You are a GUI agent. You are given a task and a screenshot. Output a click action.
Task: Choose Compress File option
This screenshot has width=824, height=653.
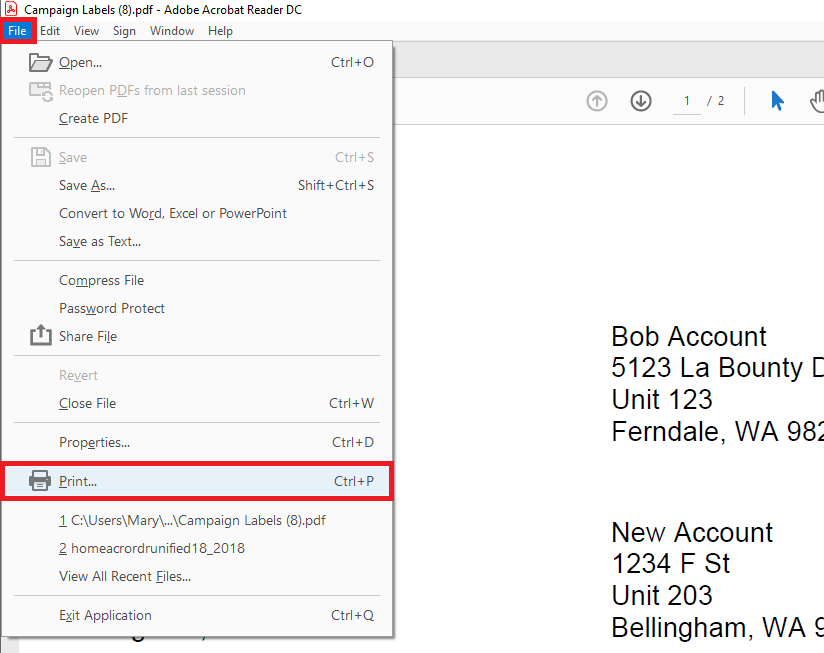click(x=101, y=280)
